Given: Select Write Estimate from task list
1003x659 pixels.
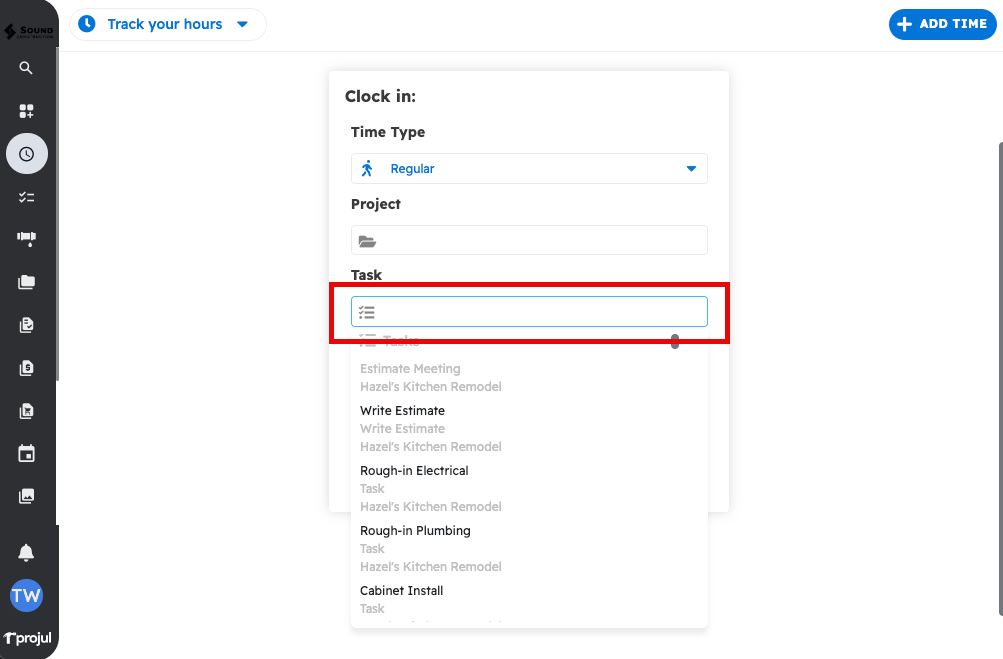Looking at the screenshot, I should (x=402, y=411).
